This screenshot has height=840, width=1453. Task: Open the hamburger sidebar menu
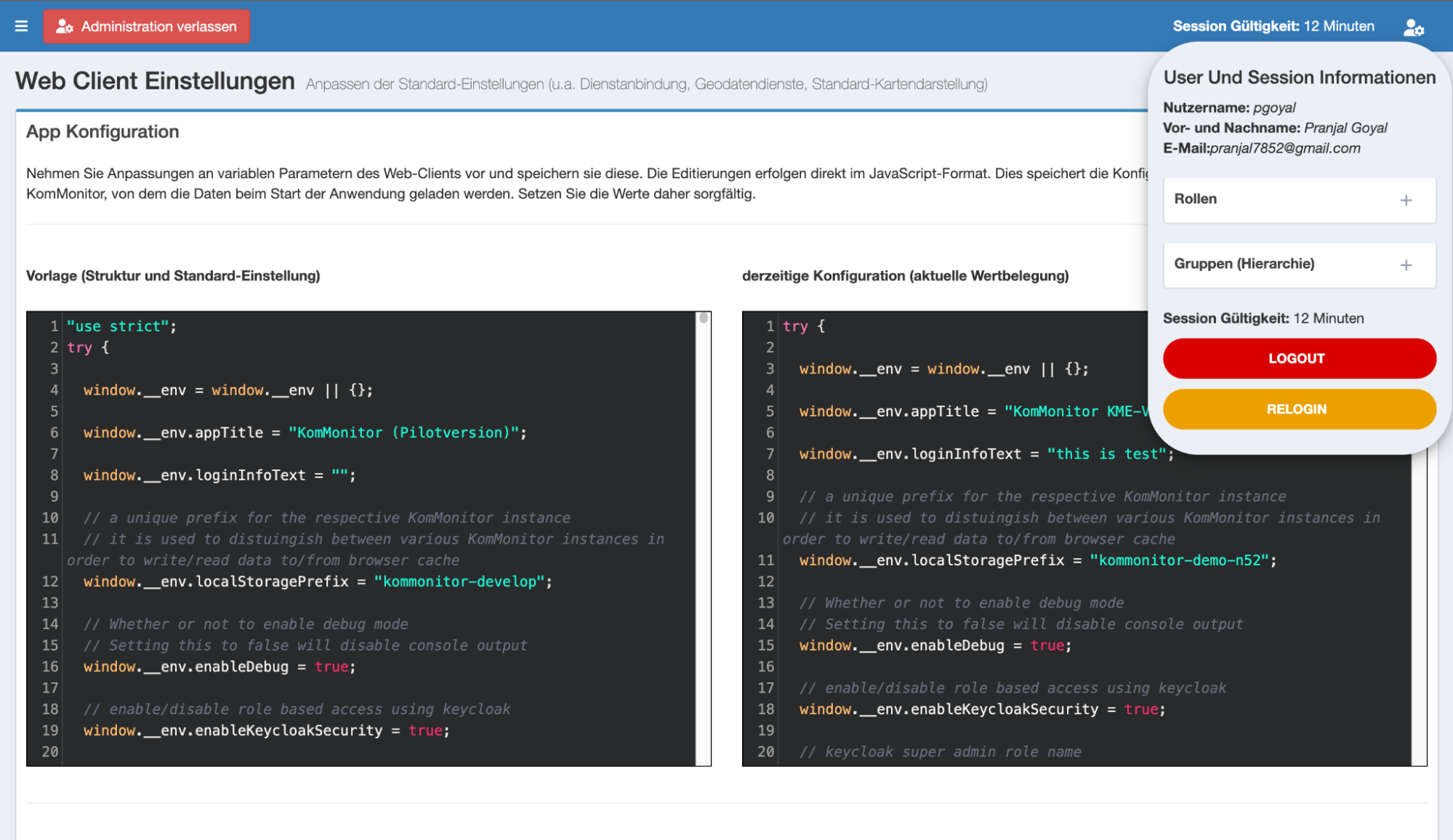click(21, 26)
